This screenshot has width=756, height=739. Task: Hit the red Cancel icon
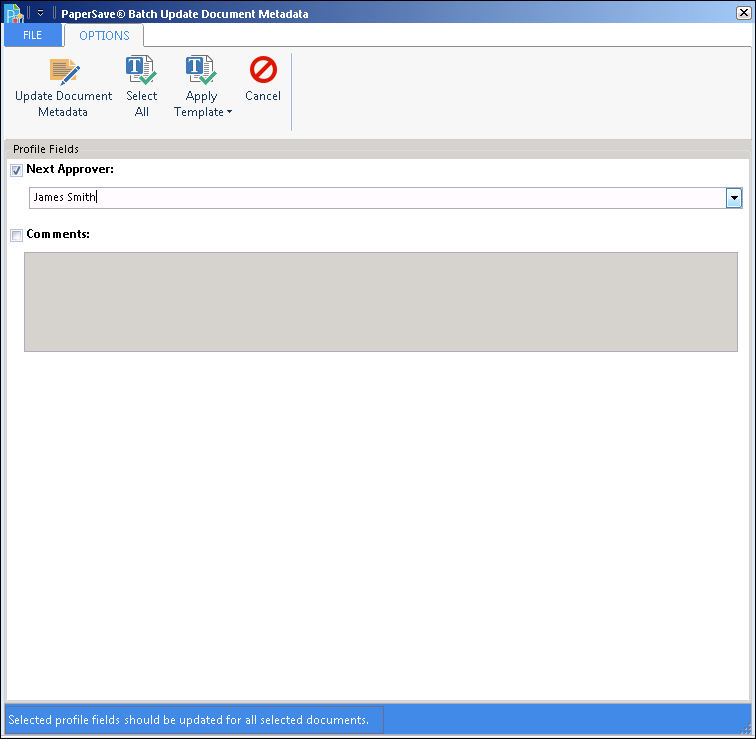coord(263,70)
